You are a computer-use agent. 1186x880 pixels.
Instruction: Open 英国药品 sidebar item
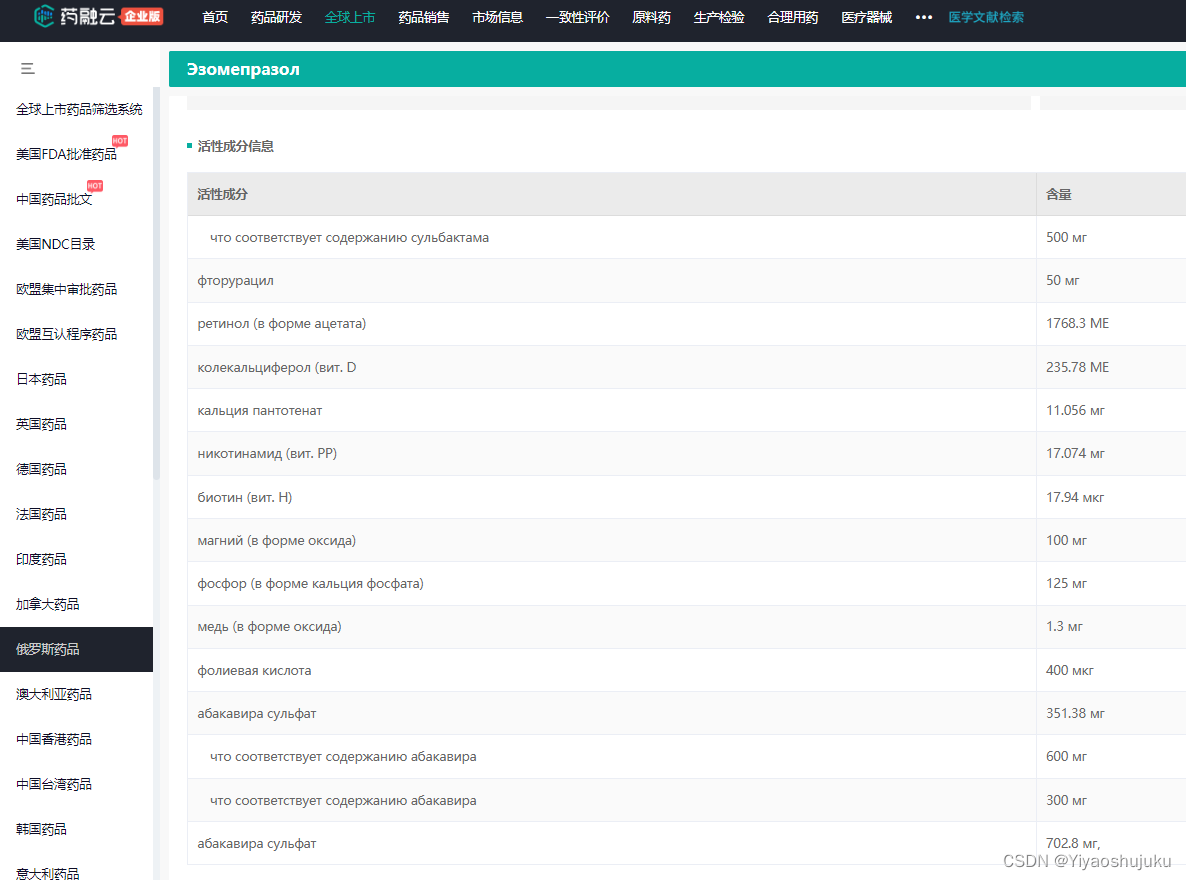click(x=42, y=424)
